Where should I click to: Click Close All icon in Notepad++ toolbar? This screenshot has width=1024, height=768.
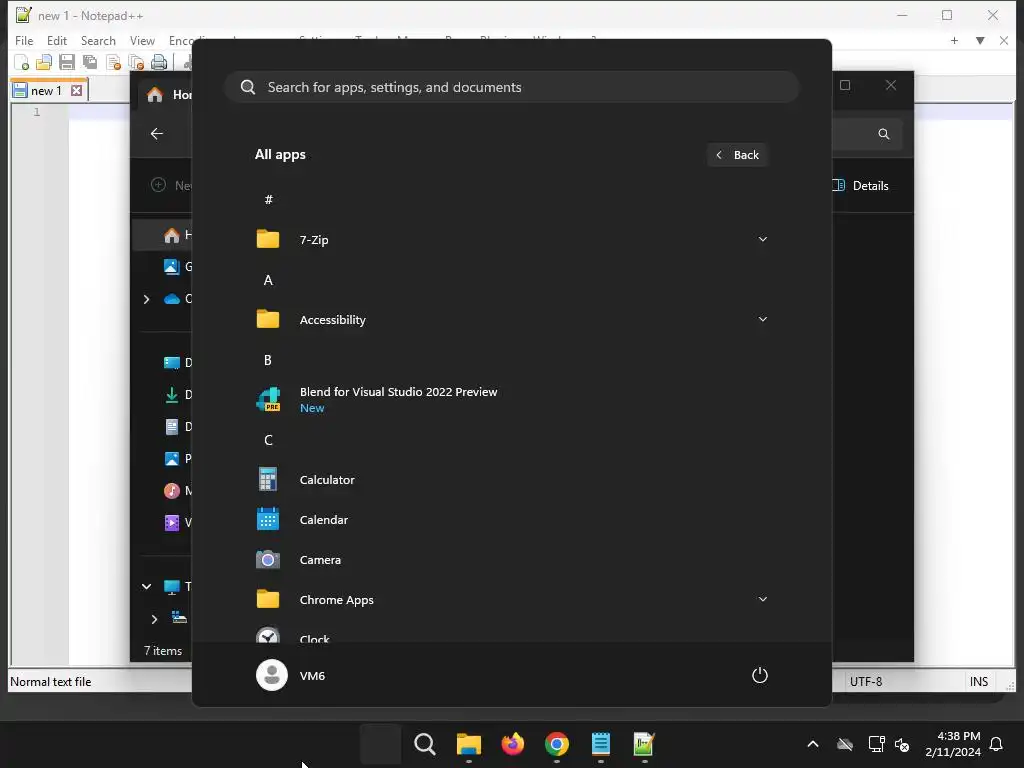pos(136,62)
